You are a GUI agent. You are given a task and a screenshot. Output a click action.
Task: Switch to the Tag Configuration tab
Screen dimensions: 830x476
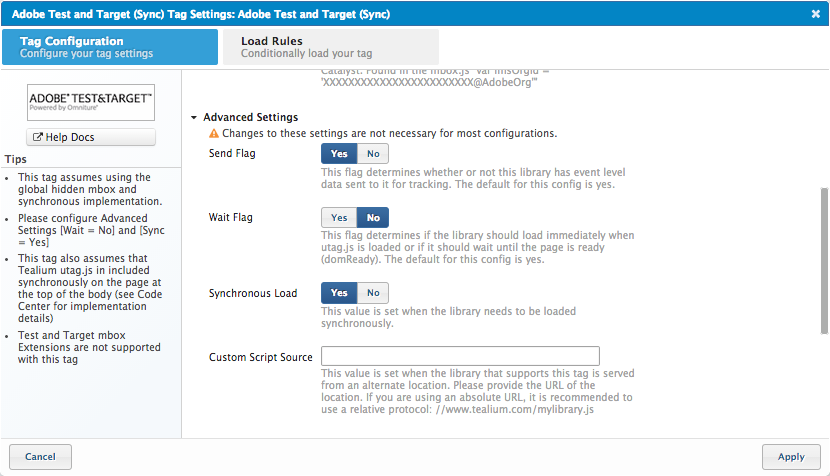pyautogui.click(x=110, y=46)
